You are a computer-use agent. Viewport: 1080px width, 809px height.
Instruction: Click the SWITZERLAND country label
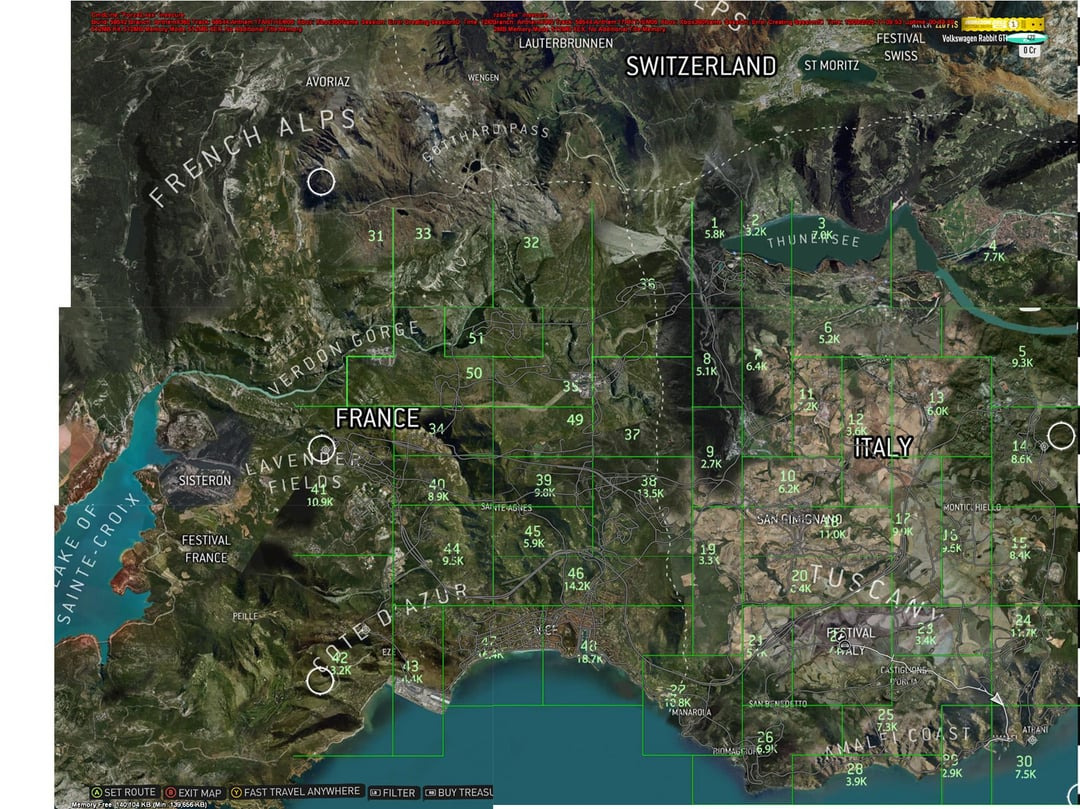700,66
